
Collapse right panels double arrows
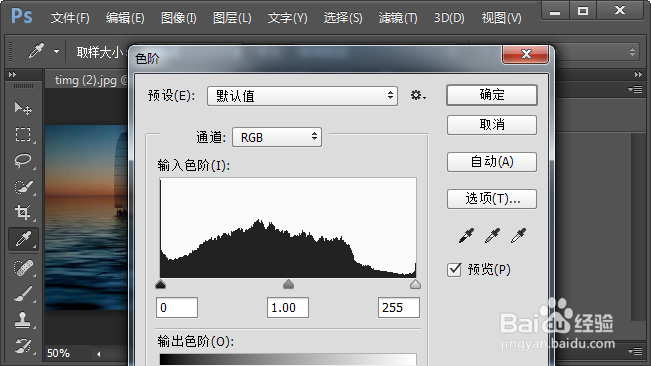(638, 75)
